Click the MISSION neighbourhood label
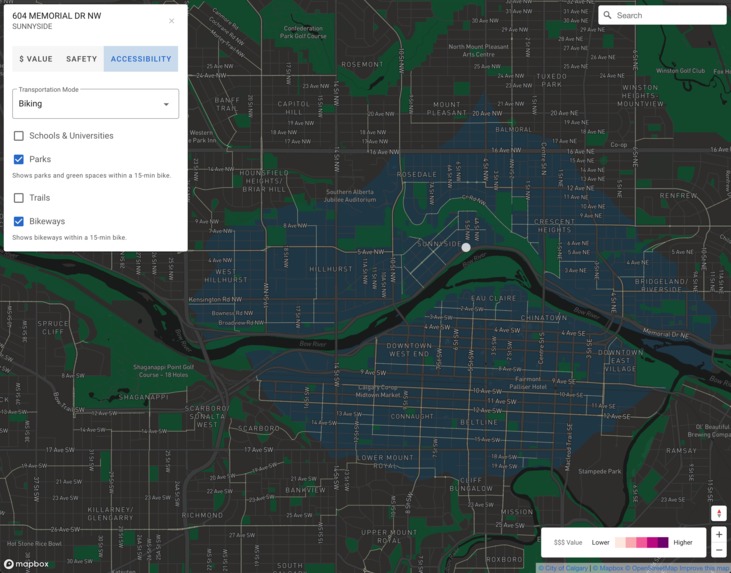The width and height of the screenshot is (731, 573). (x=517, y=511)
